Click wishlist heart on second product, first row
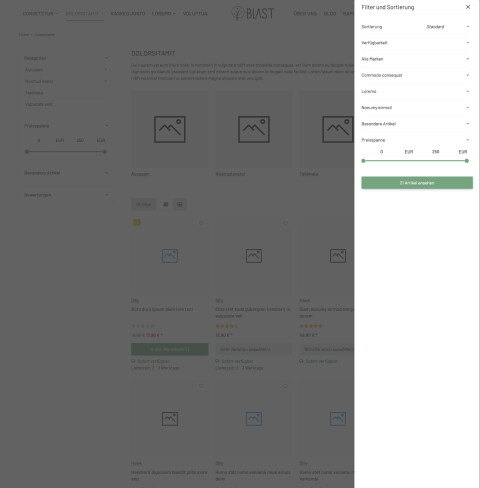Screen dimensions: 480x488 tap(285, 223)
